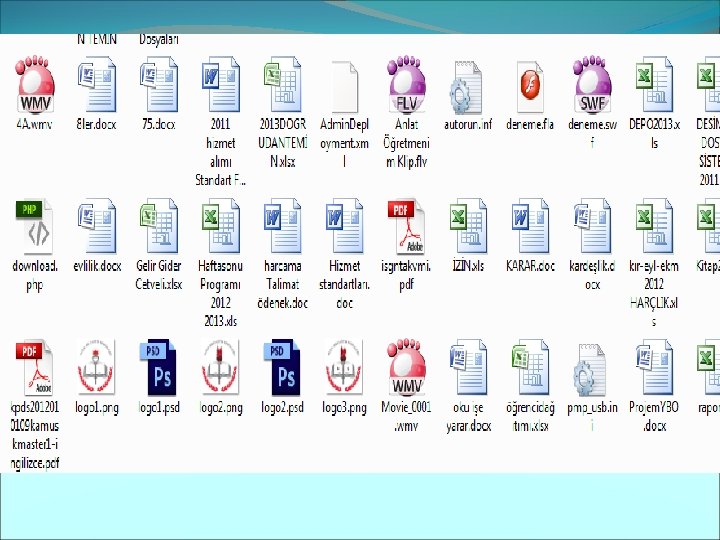Select the logo1.png image thumbnail

point(96,367)
